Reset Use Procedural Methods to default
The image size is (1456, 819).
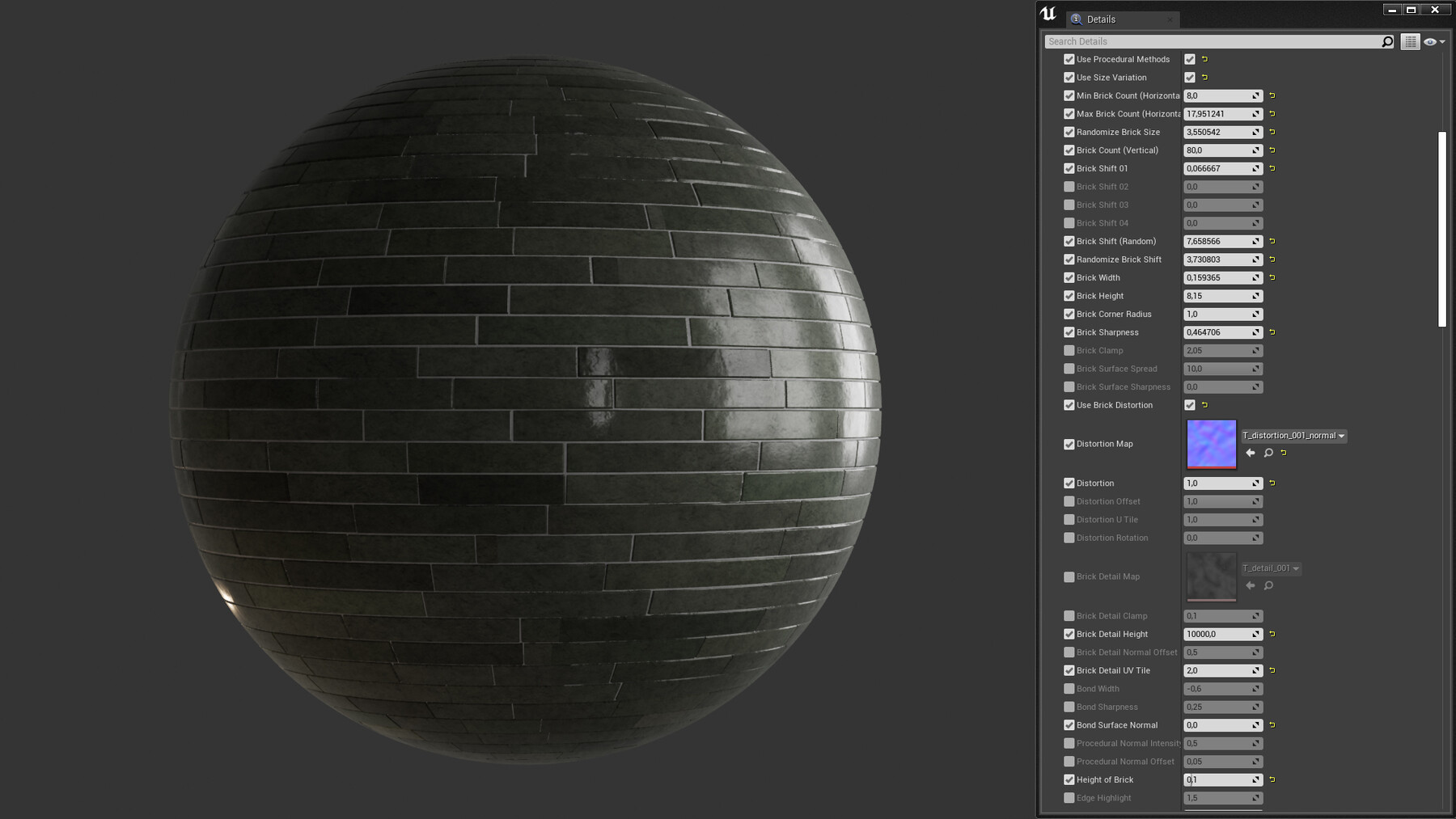point(1204,59)
